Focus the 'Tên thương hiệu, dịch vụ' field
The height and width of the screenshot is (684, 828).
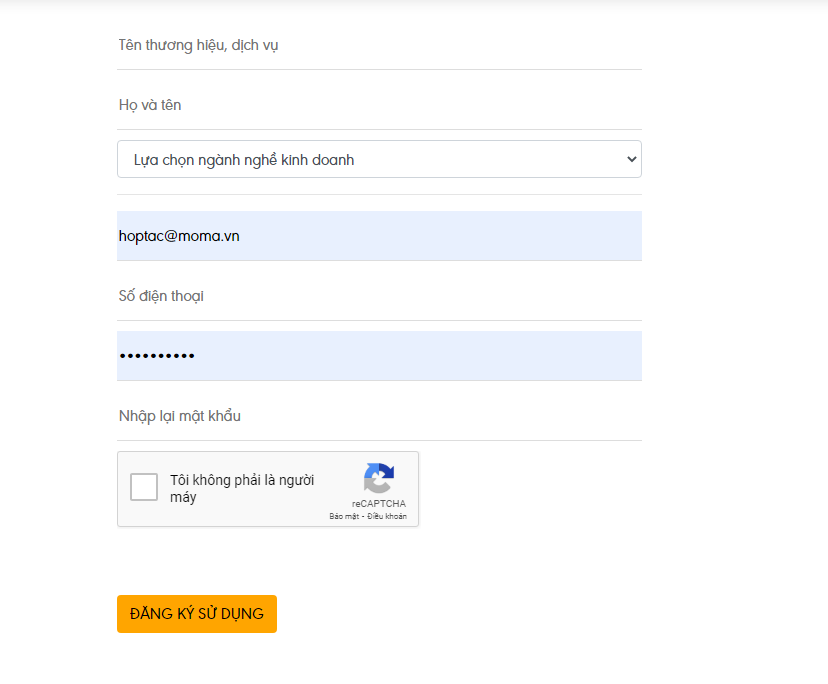coord(379,46)
